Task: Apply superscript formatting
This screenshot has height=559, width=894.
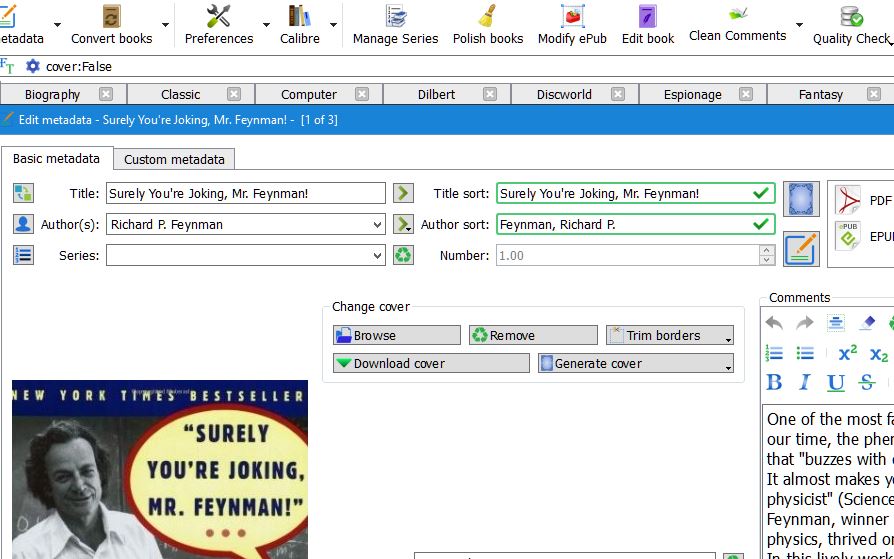Action: (x=847, y=354)
